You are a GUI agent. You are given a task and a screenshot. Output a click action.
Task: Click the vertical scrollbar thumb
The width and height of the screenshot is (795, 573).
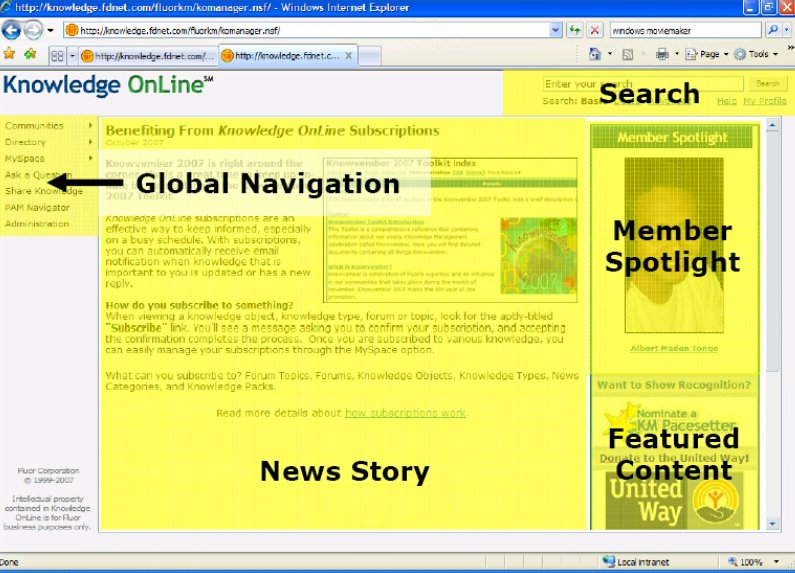click(772, 253)
